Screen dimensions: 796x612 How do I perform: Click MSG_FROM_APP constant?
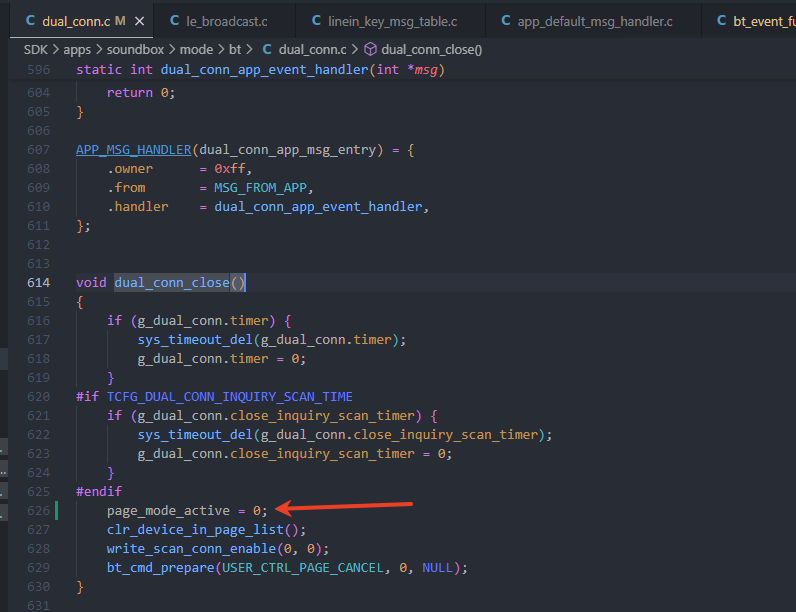tap(260, 188)
